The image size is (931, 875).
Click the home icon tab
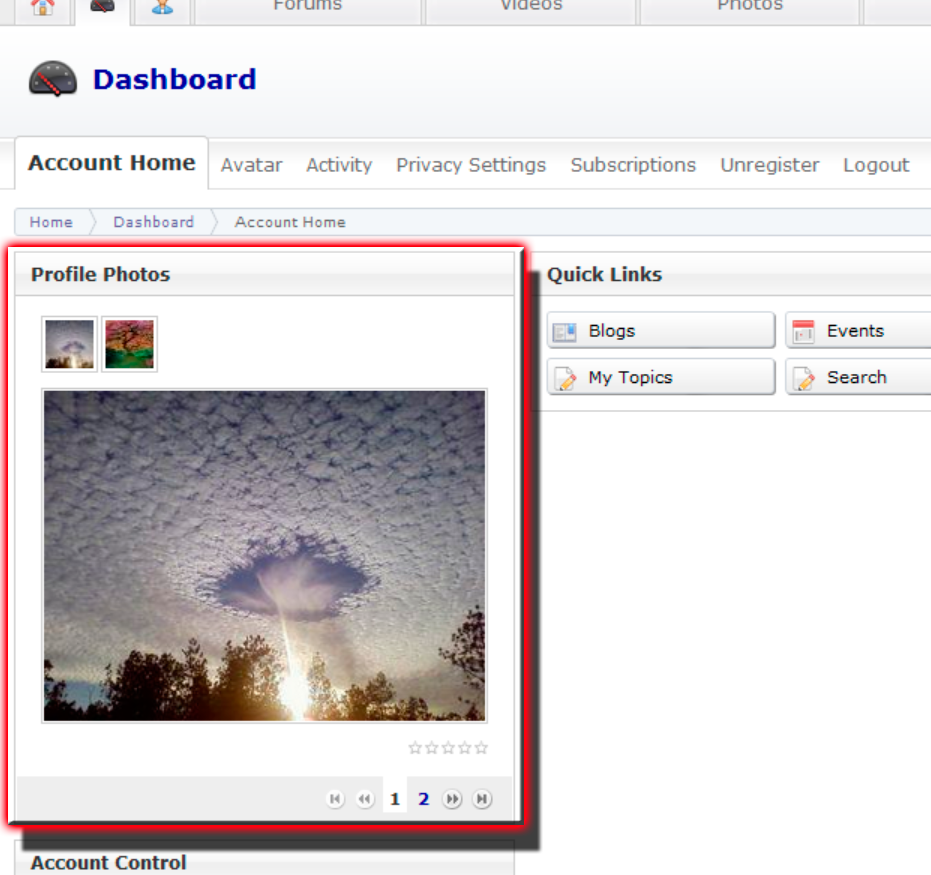click(x=42, y=8)
